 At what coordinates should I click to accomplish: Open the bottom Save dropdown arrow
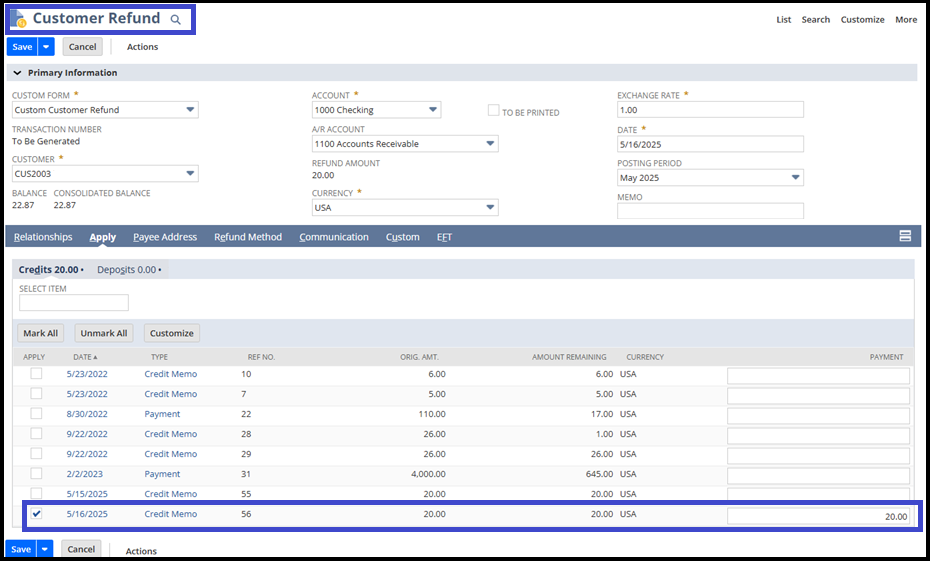pyautogui.click(x=45, y=549)
